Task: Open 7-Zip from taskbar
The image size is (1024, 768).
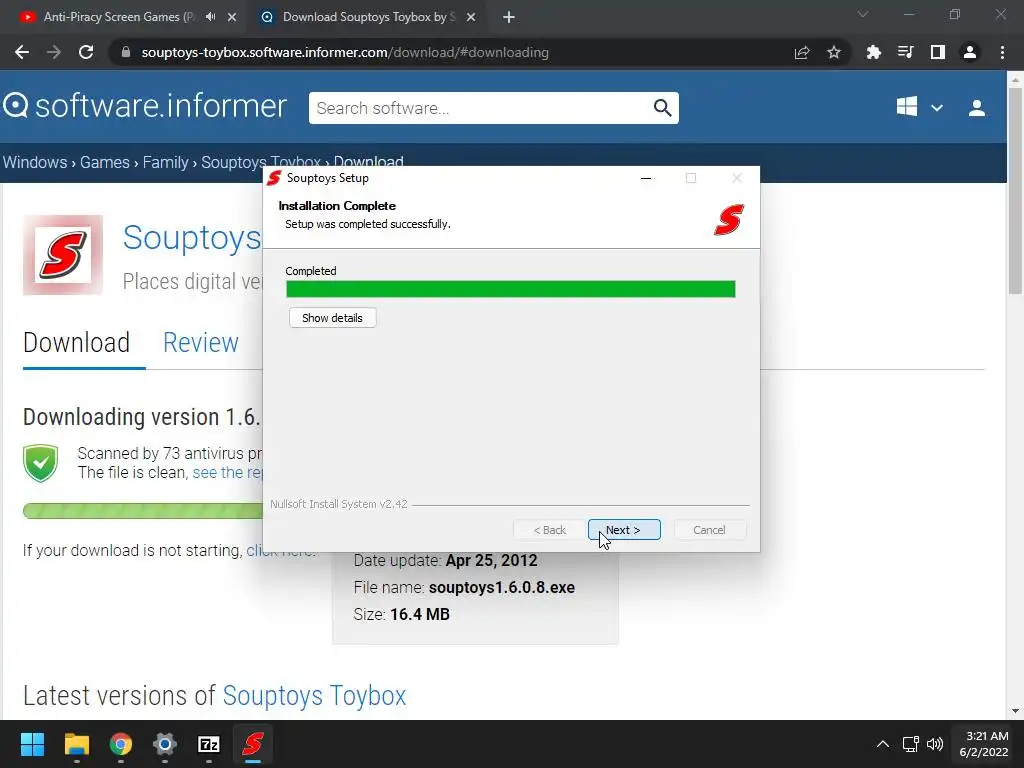Action: pos(208,744)
